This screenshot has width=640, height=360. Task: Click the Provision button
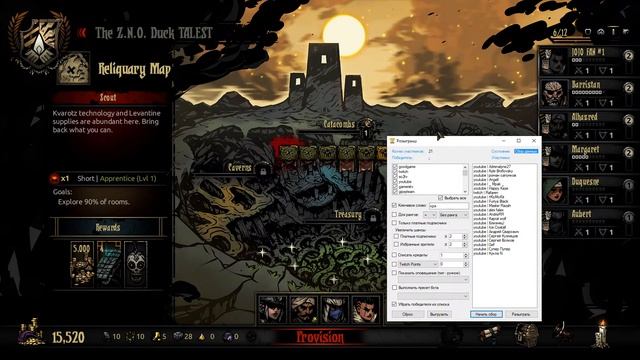point(320,337)
